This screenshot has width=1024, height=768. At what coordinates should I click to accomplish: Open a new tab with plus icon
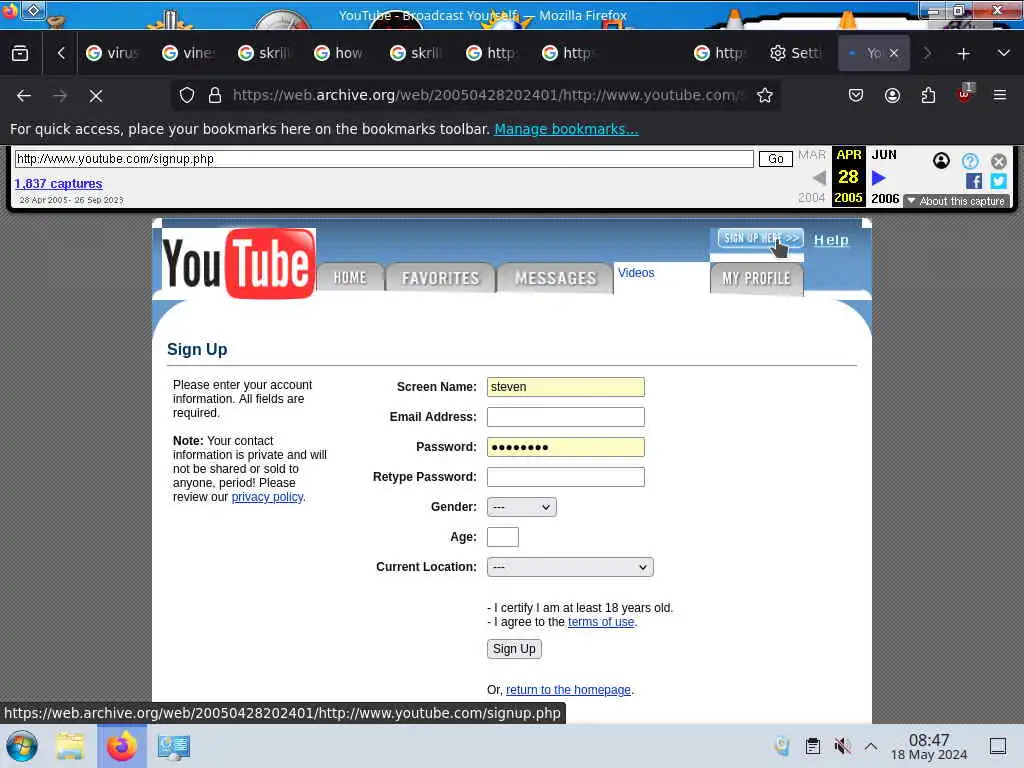pyautogui.click(x=963, y=54)
